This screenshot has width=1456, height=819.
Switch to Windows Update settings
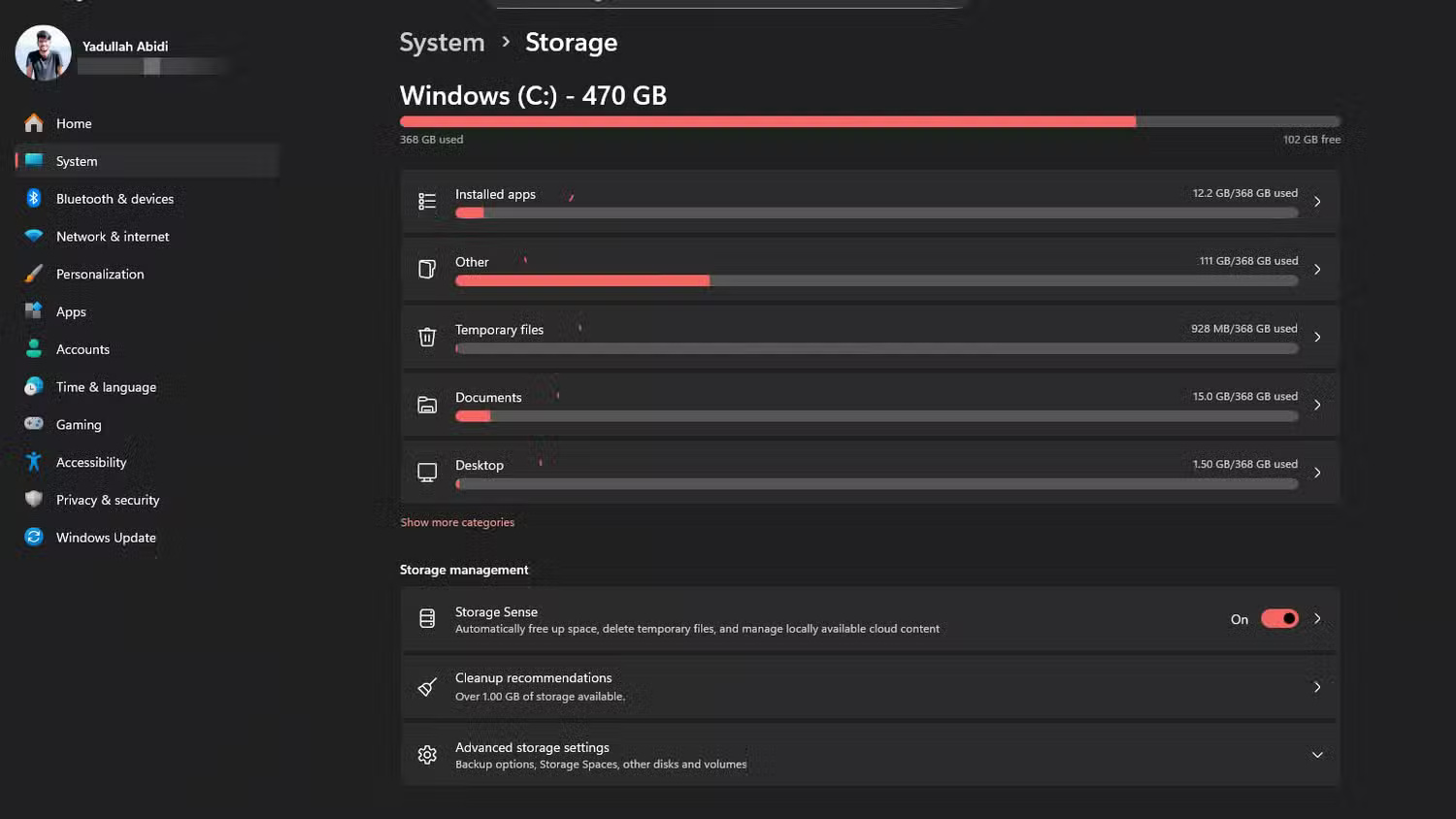[105, 537]
